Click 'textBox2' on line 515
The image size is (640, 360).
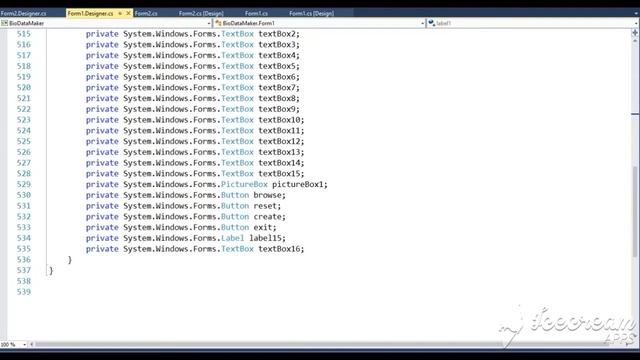(277, 34)
